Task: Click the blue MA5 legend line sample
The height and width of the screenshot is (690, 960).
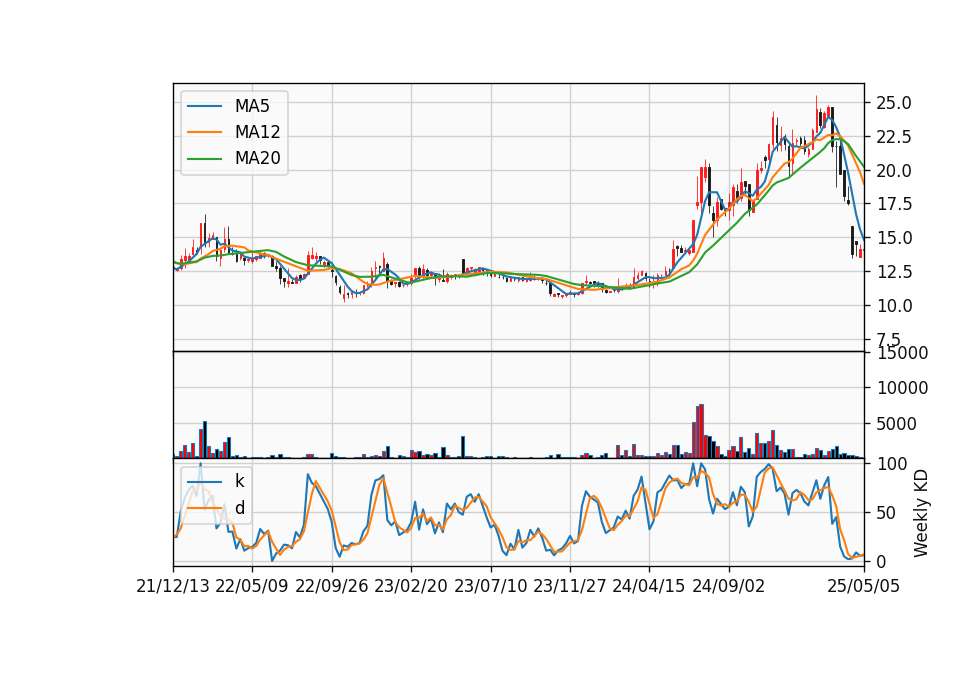Action: pos(204,106)
